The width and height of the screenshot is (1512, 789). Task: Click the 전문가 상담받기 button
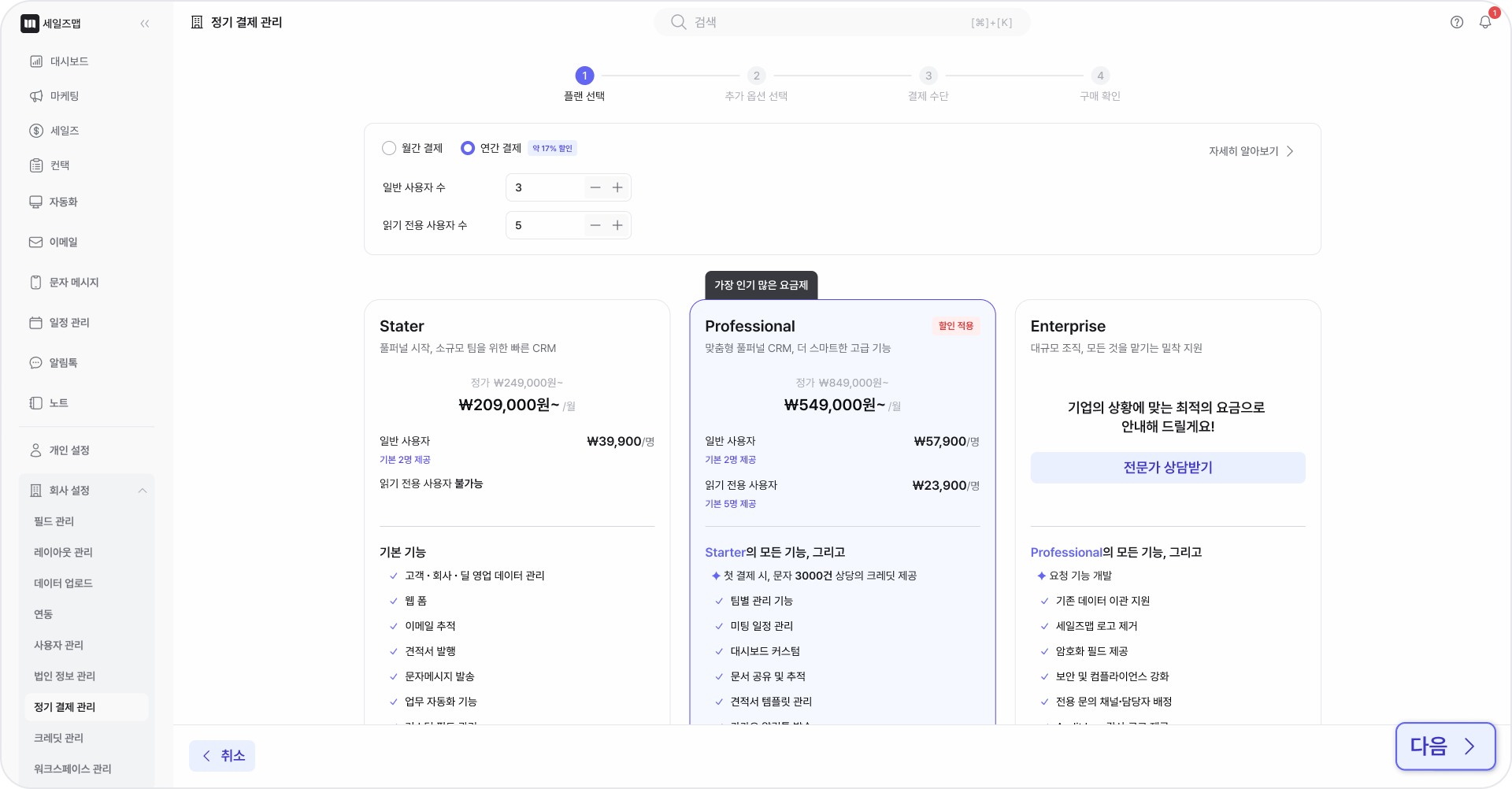(x=1167, y=468)
